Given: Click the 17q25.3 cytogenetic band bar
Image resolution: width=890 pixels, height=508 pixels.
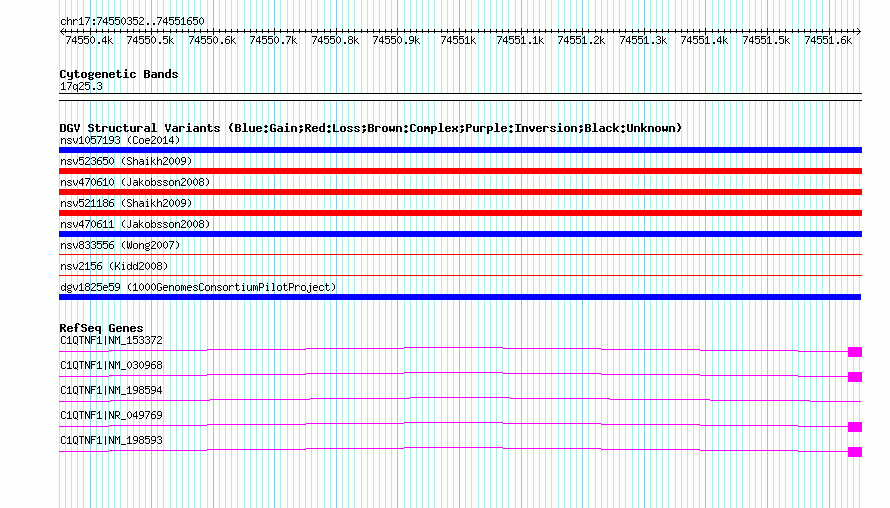Looking at the screenshot, I should point(460,97).
